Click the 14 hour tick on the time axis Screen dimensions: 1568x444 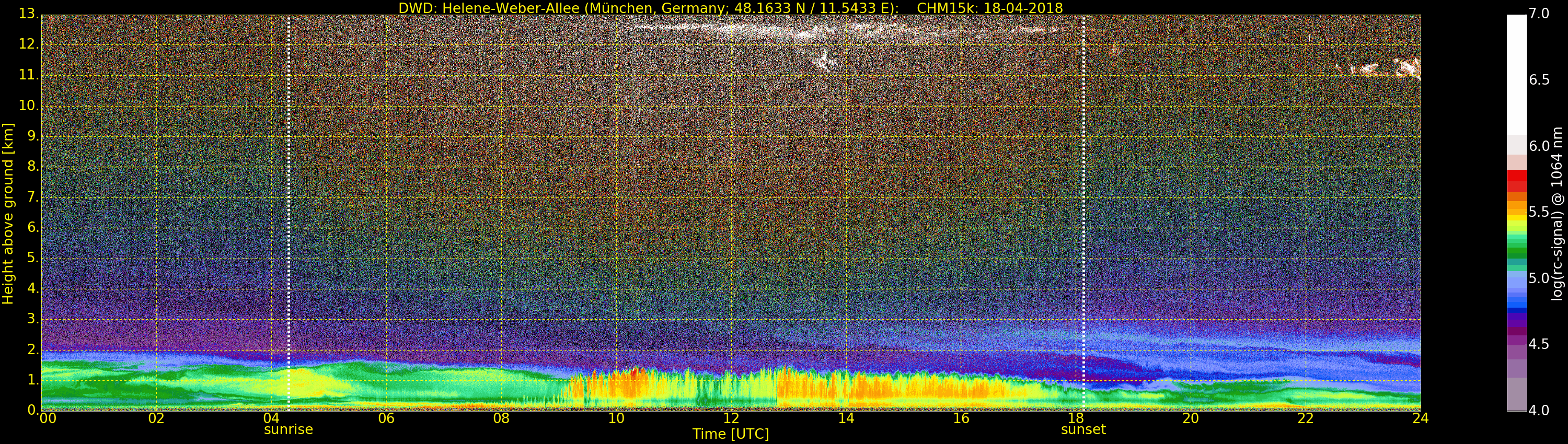pyautogui.click(x=846, y=418)
